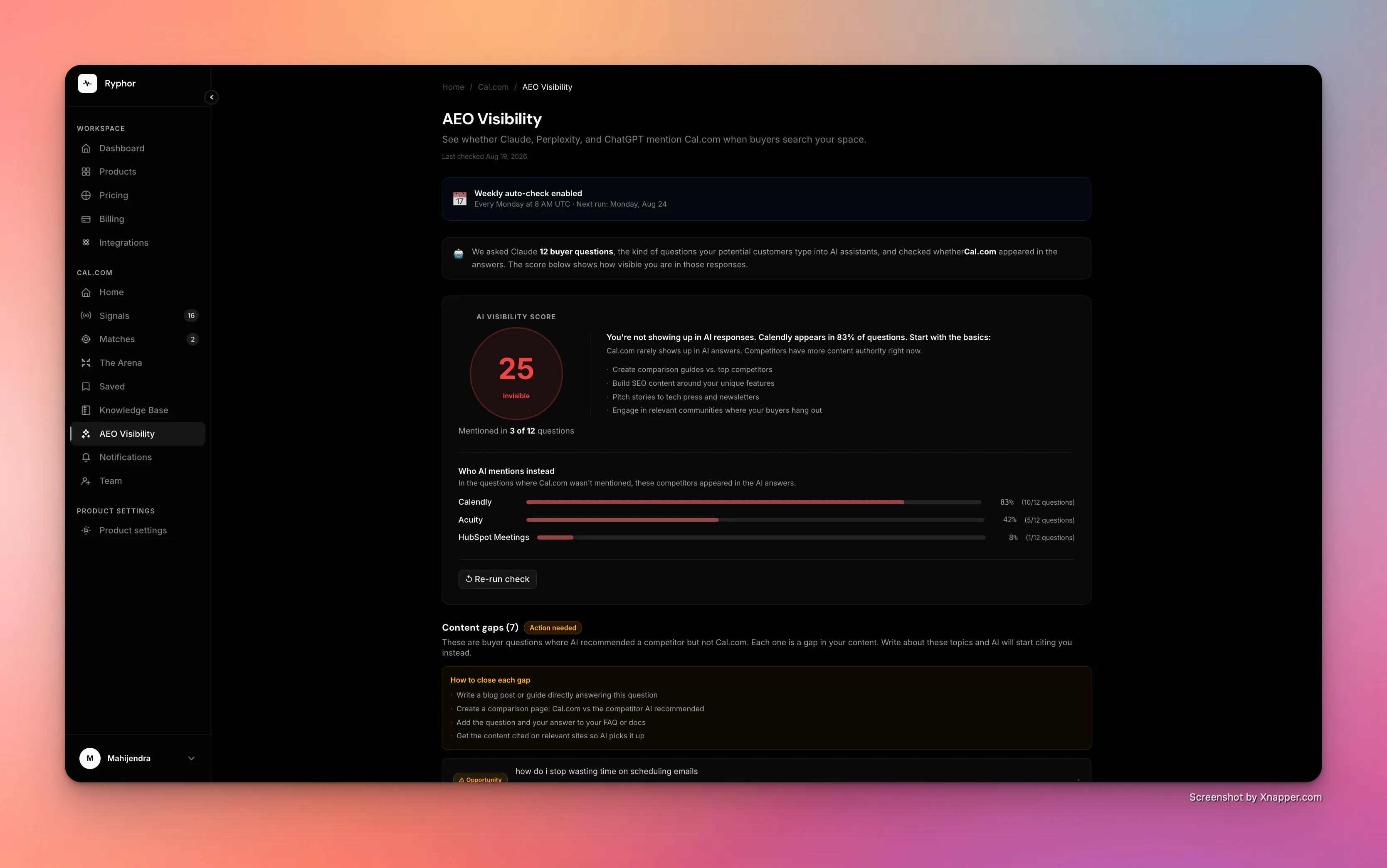Click the Calendly 83% progress bar

pyautogui.click(x=754, y=502)
